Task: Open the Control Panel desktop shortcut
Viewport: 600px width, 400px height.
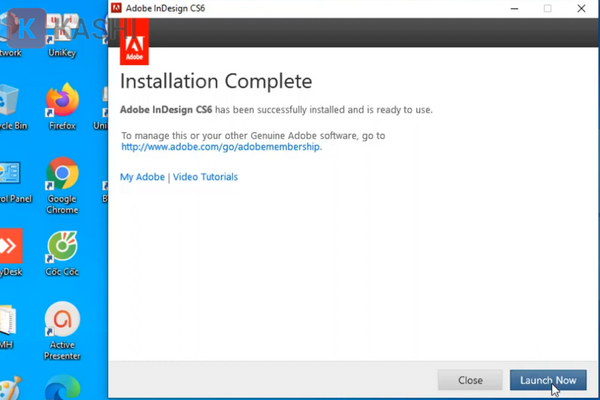Action: 9,174
